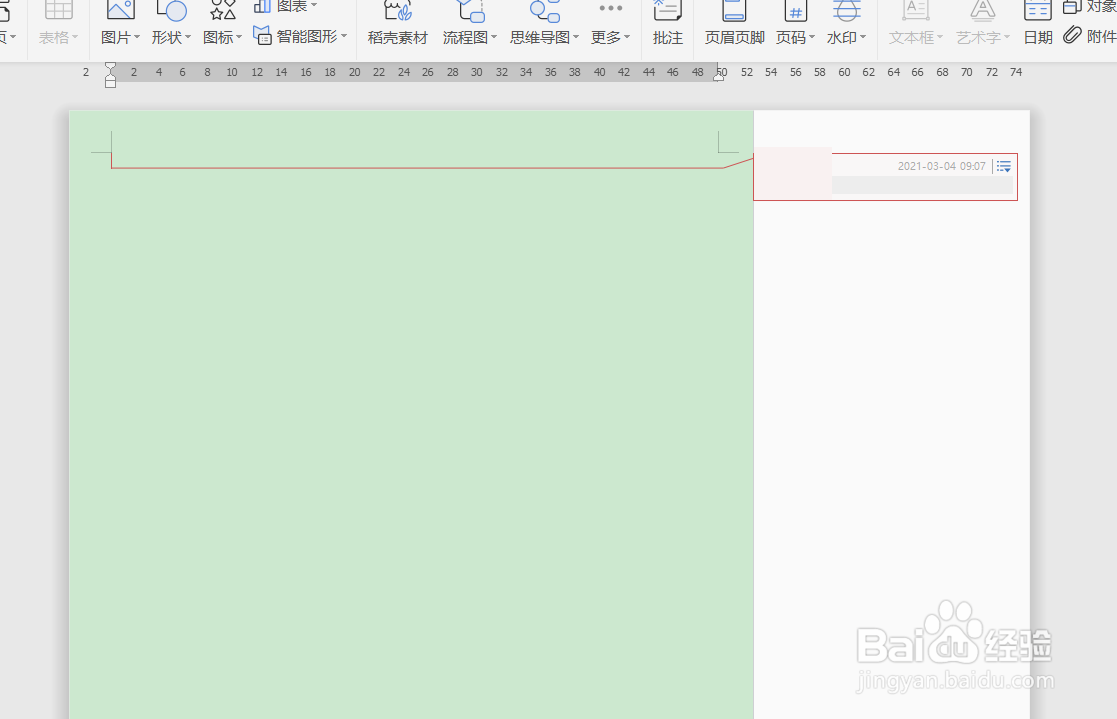Expand the 流程图 dropdown arrow
The width and height of the screenshot is (1117, 719).
point(494,37)
